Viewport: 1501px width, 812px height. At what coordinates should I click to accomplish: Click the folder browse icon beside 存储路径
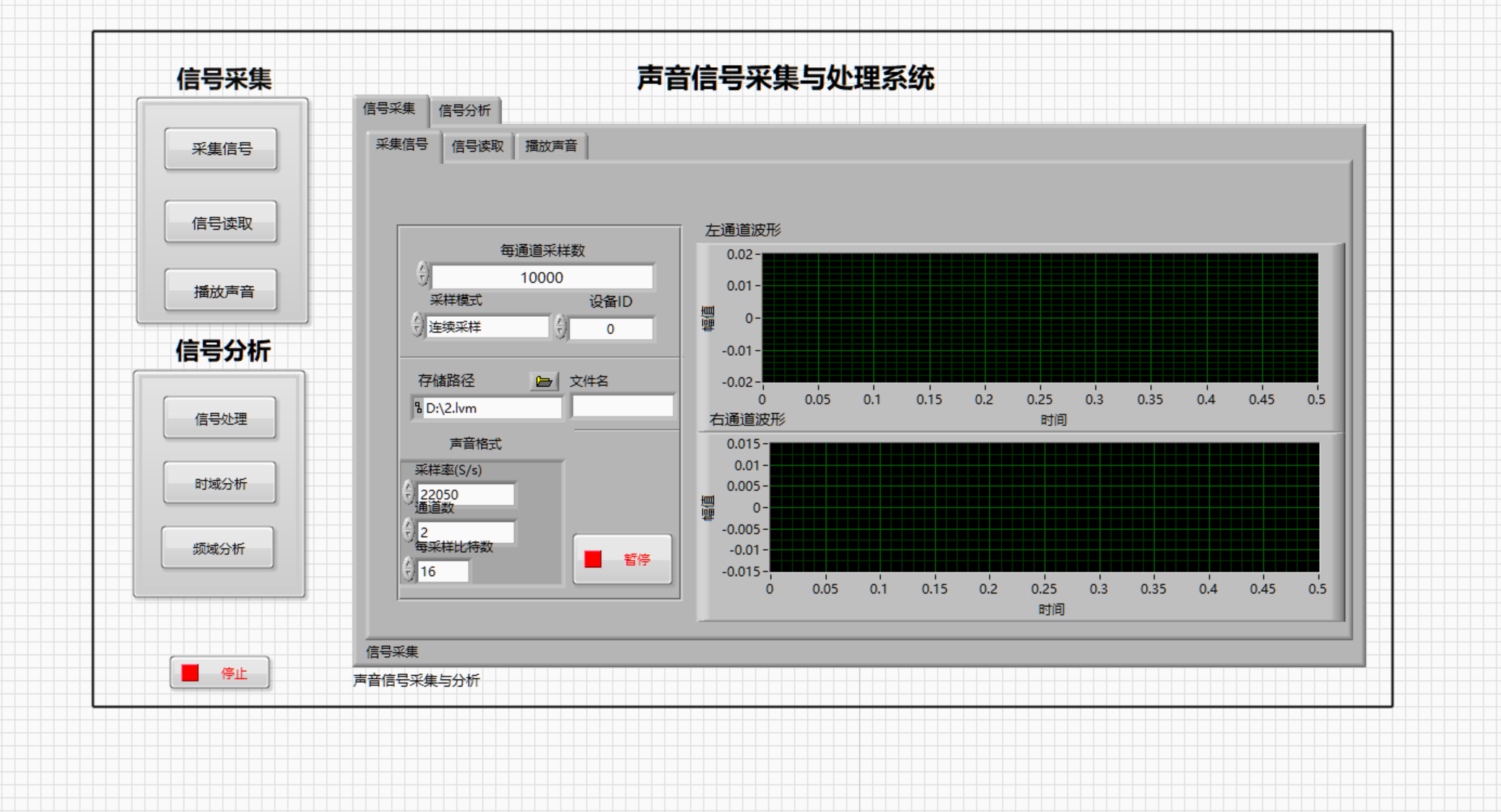click(x=544, y=381)
